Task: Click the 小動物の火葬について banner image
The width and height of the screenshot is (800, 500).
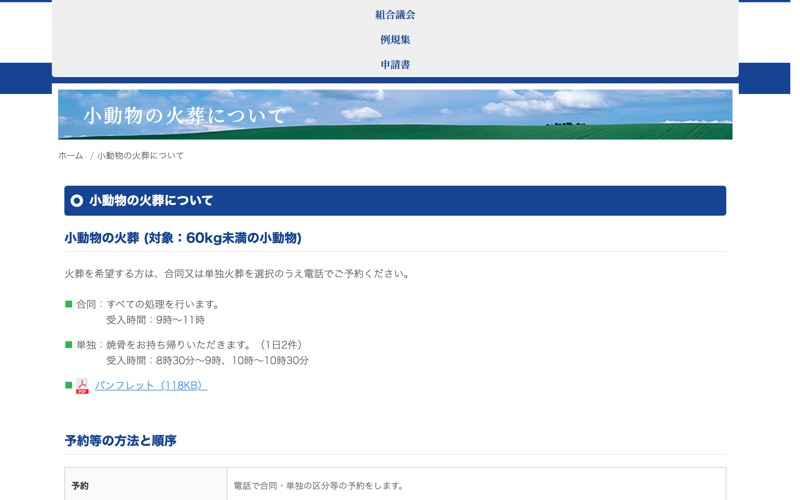Action: [395, 114]
